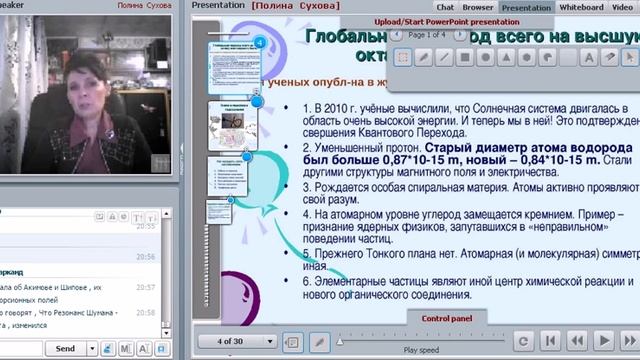Go to next annotation page
640x360 pixels.
(460, 35)
